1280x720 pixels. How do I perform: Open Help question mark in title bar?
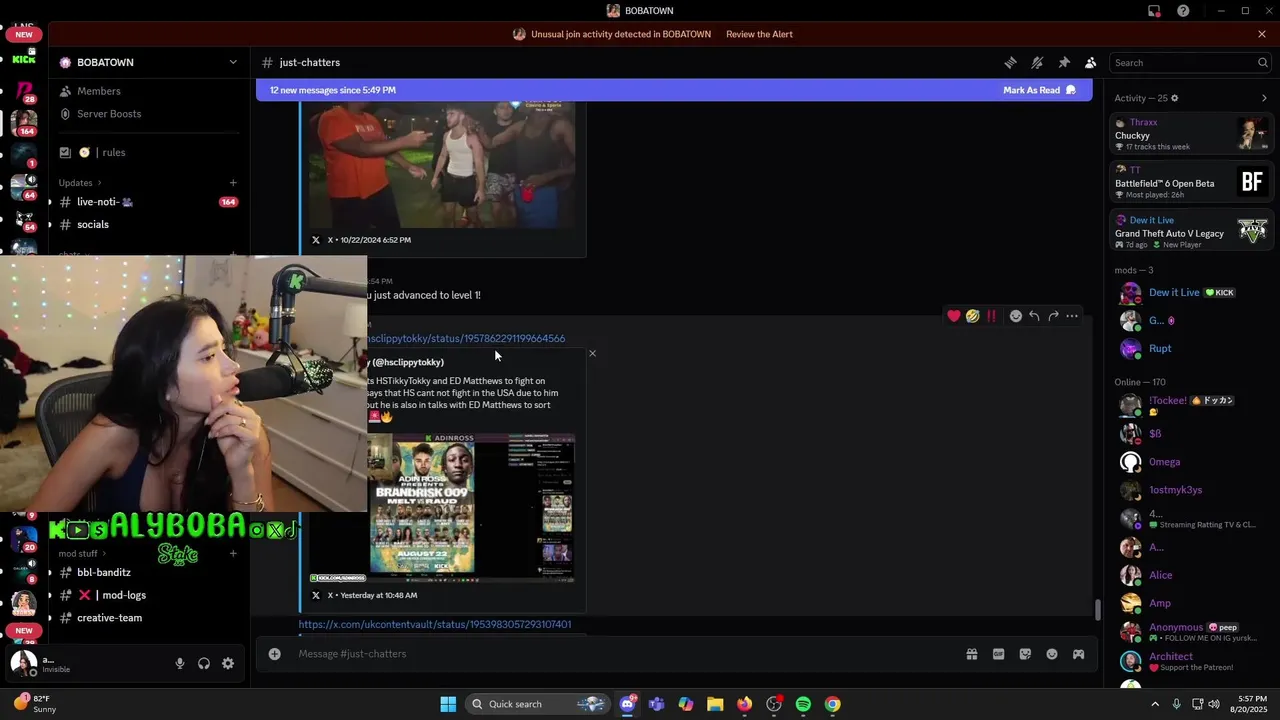coord(1183,11)
